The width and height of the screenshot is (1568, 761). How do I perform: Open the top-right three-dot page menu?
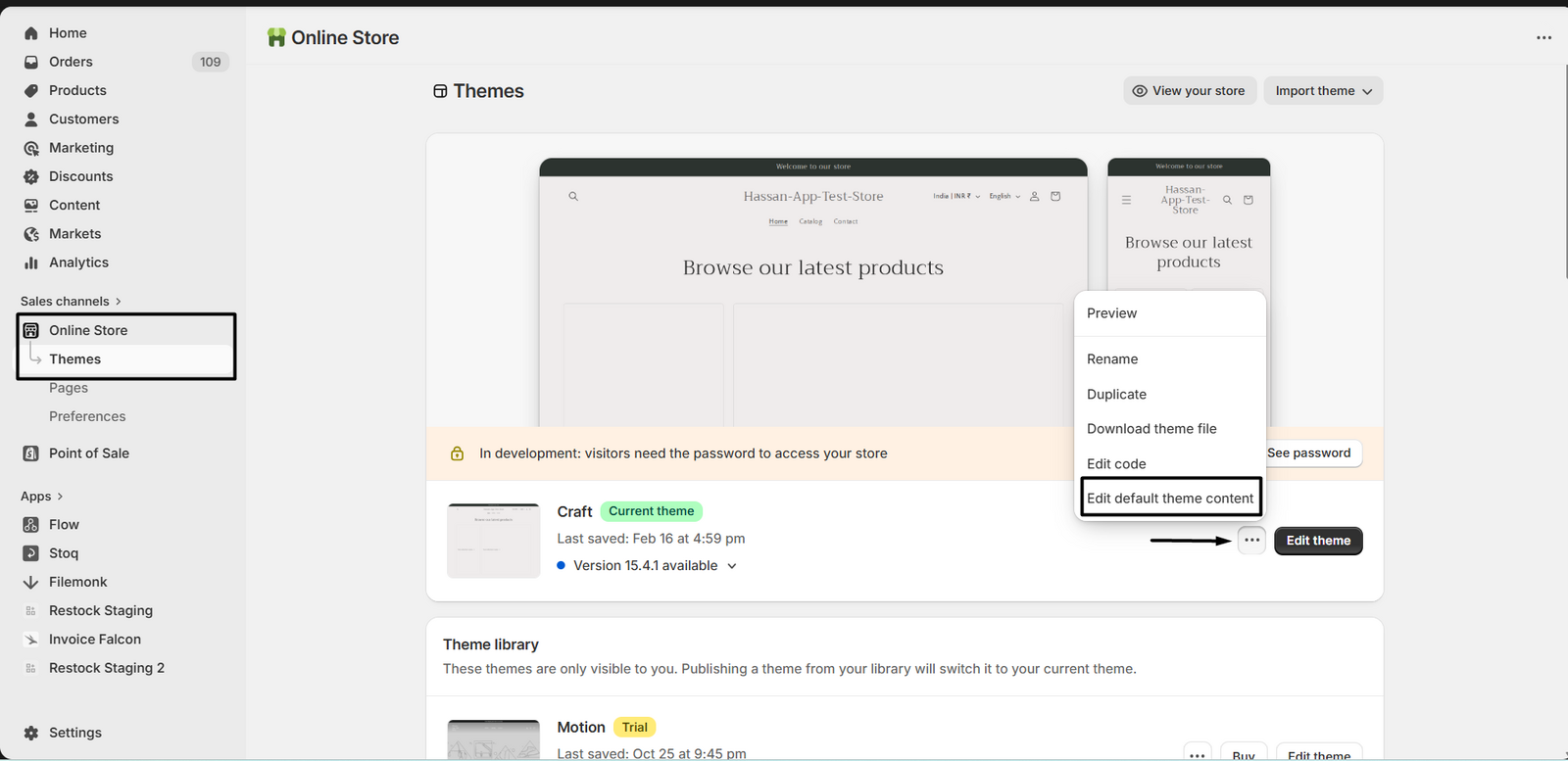(1543, 37)
